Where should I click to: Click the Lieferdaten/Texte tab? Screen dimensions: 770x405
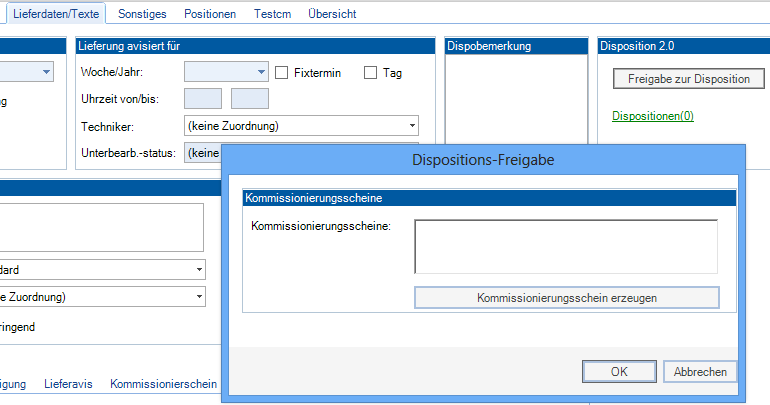tap(55, 15)
